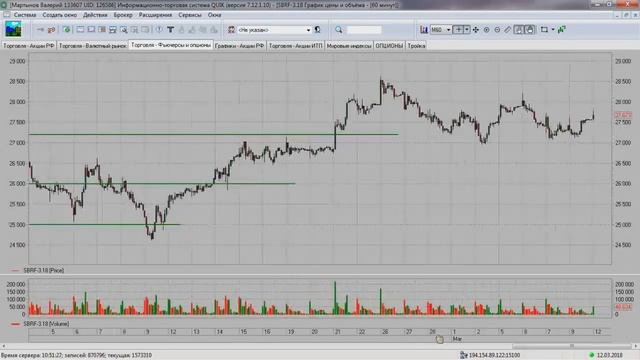Expand the crosshair tool dropdown arrow
This screenshot has height=360, width=640.
click(467, 30)
